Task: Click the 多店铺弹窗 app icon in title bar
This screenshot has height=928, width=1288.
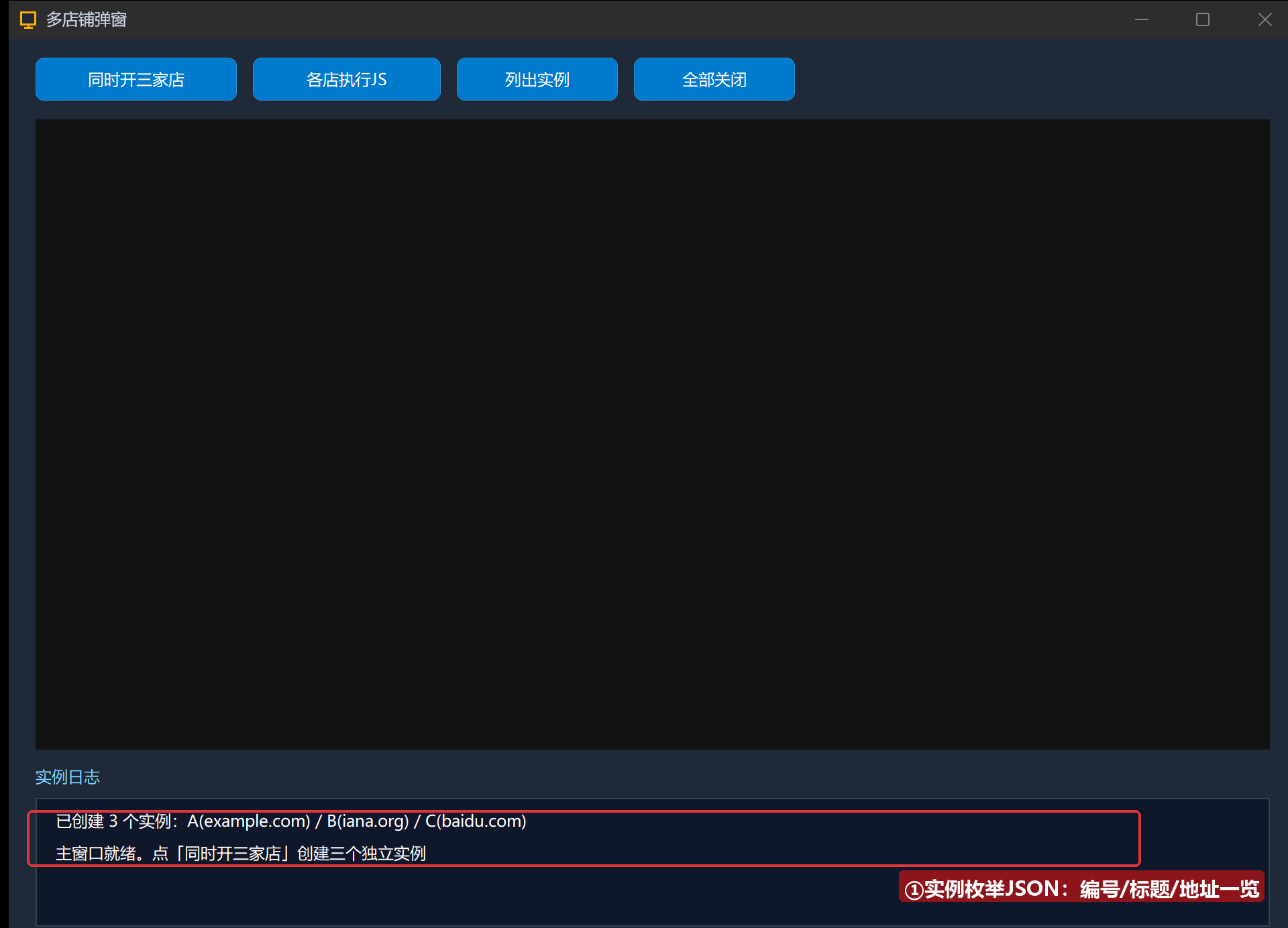Action: coord(28,20)
